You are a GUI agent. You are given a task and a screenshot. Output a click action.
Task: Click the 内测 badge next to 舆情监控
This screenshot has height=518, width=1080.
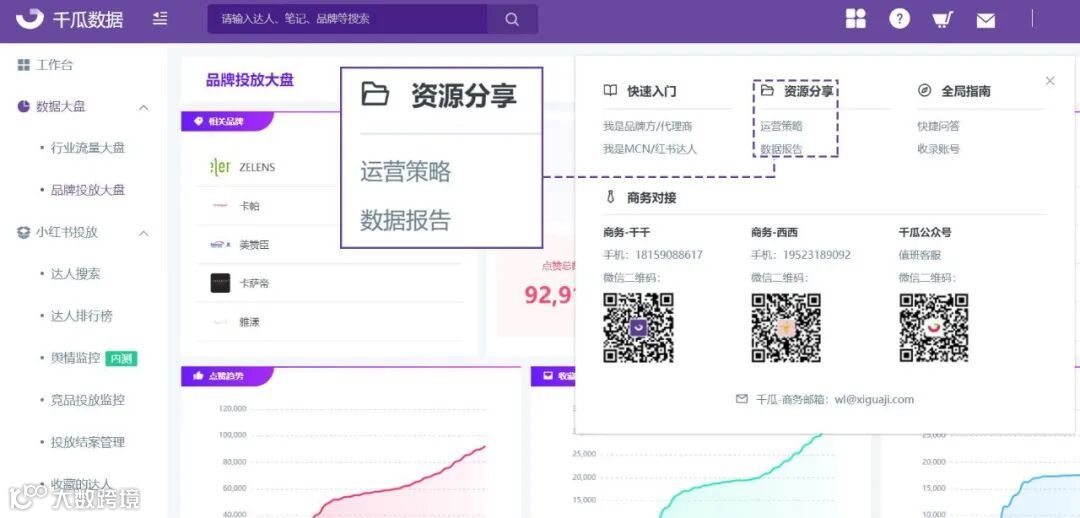(121, 358)
